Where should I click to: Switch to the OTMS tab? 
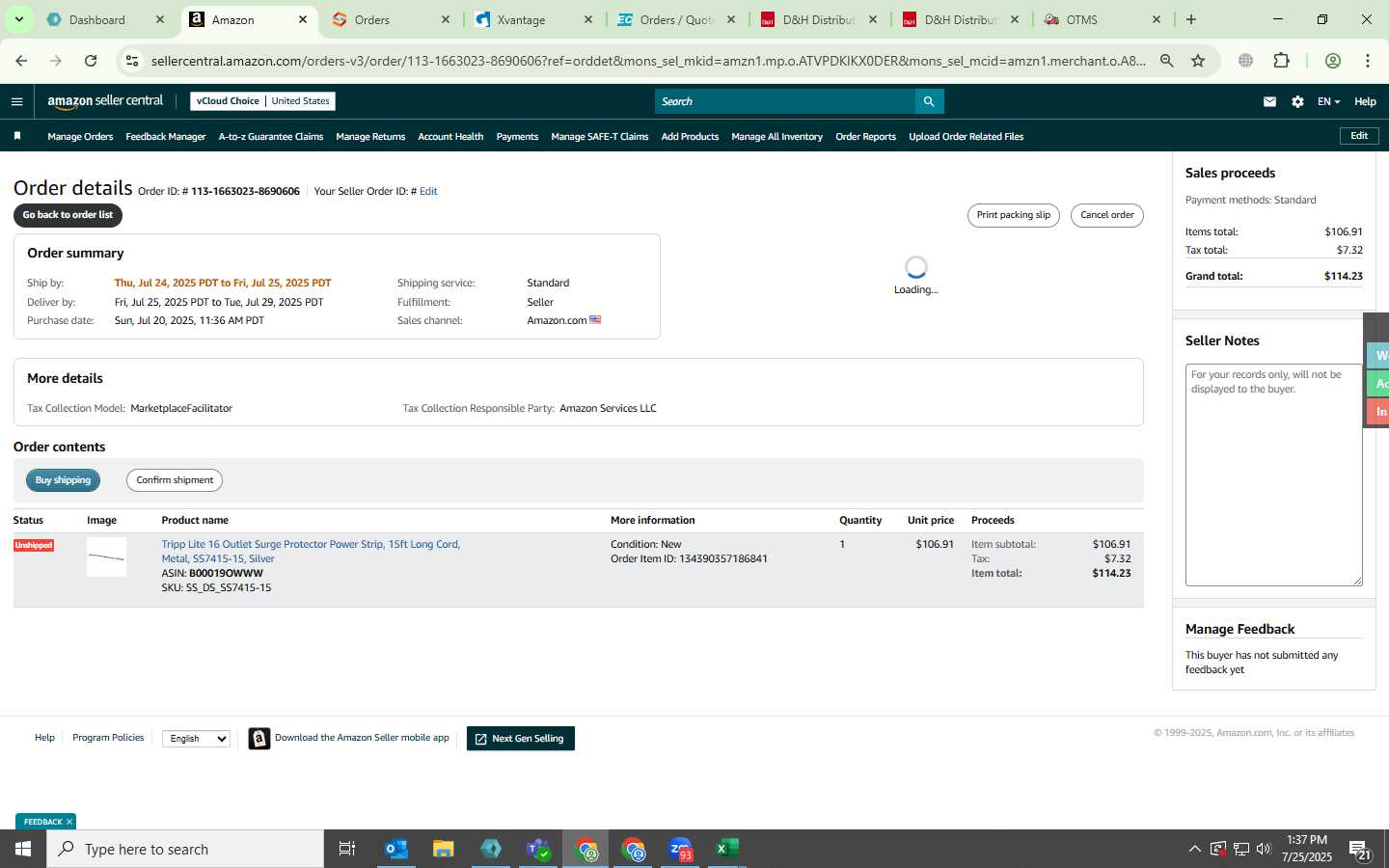[x=1082, y=19]
